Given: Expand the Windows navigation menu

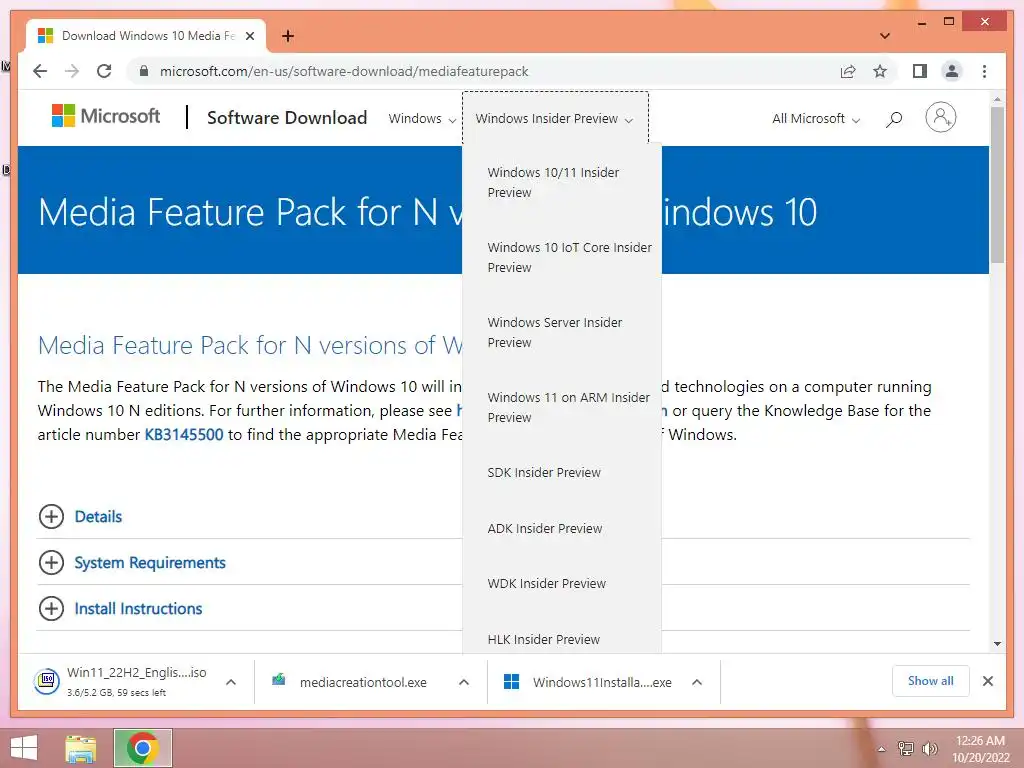Looking at the screenshot, I should point(422,119).
